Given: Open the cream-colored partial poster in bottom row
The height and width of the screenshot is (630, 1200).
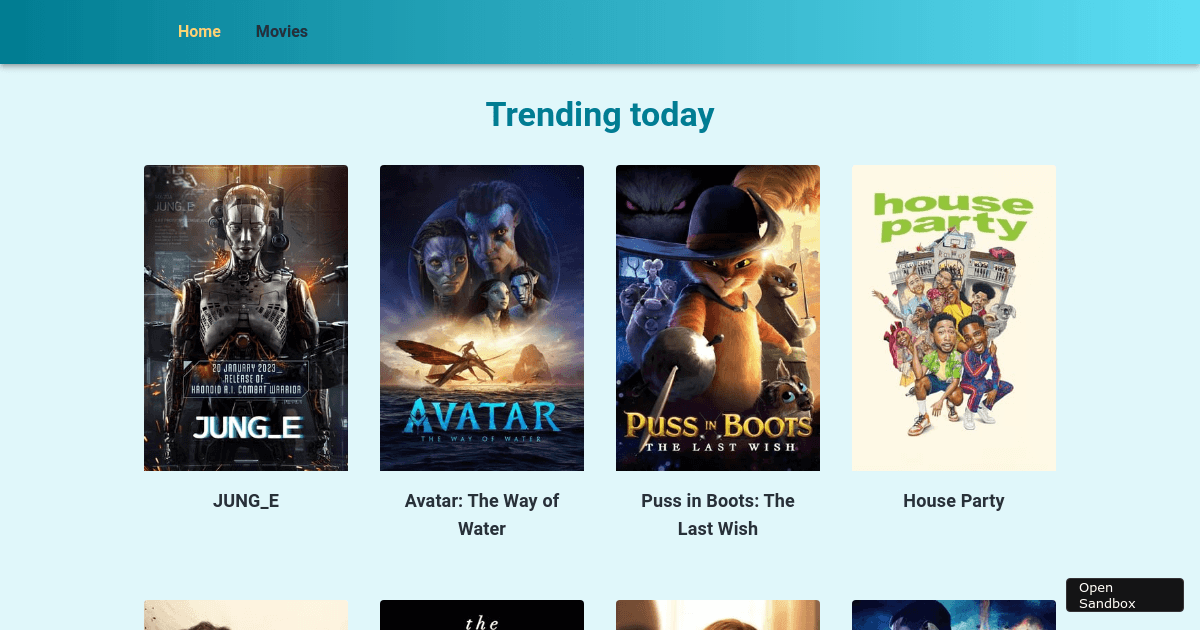Looking at the screenshot, I should coord(246,615).
